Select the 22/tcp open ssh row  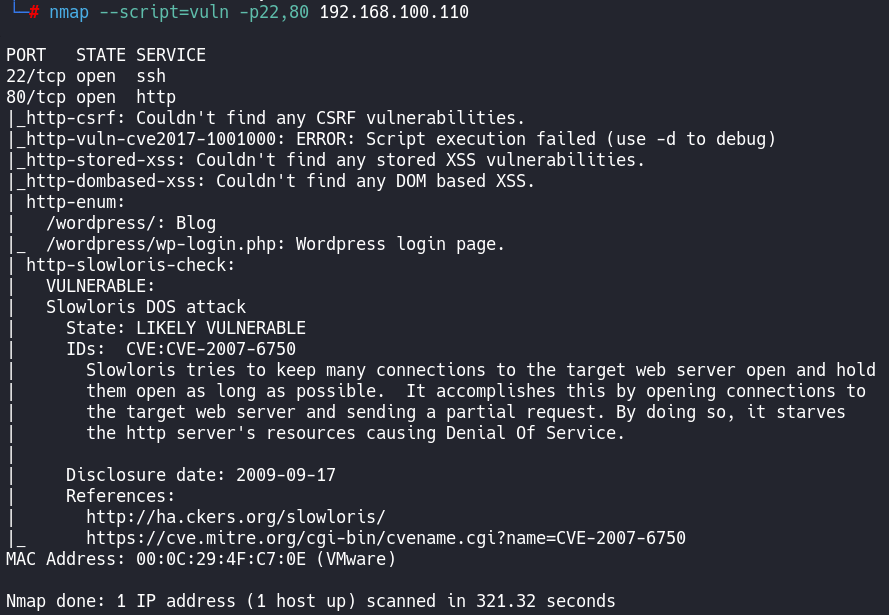tap(86, 76)
